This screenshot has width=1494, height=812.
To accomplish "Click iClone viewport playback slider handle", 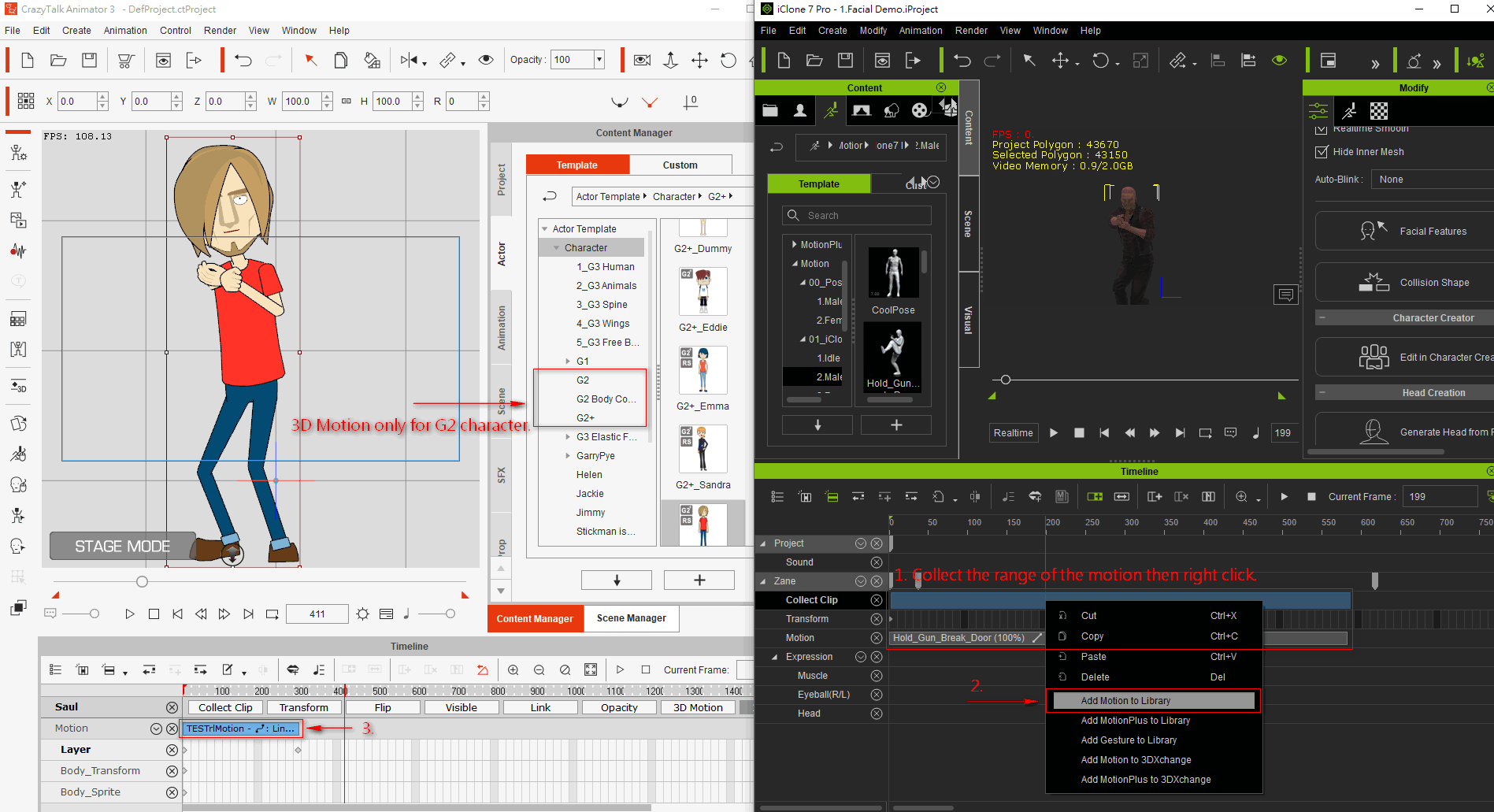I will 1005,380.
